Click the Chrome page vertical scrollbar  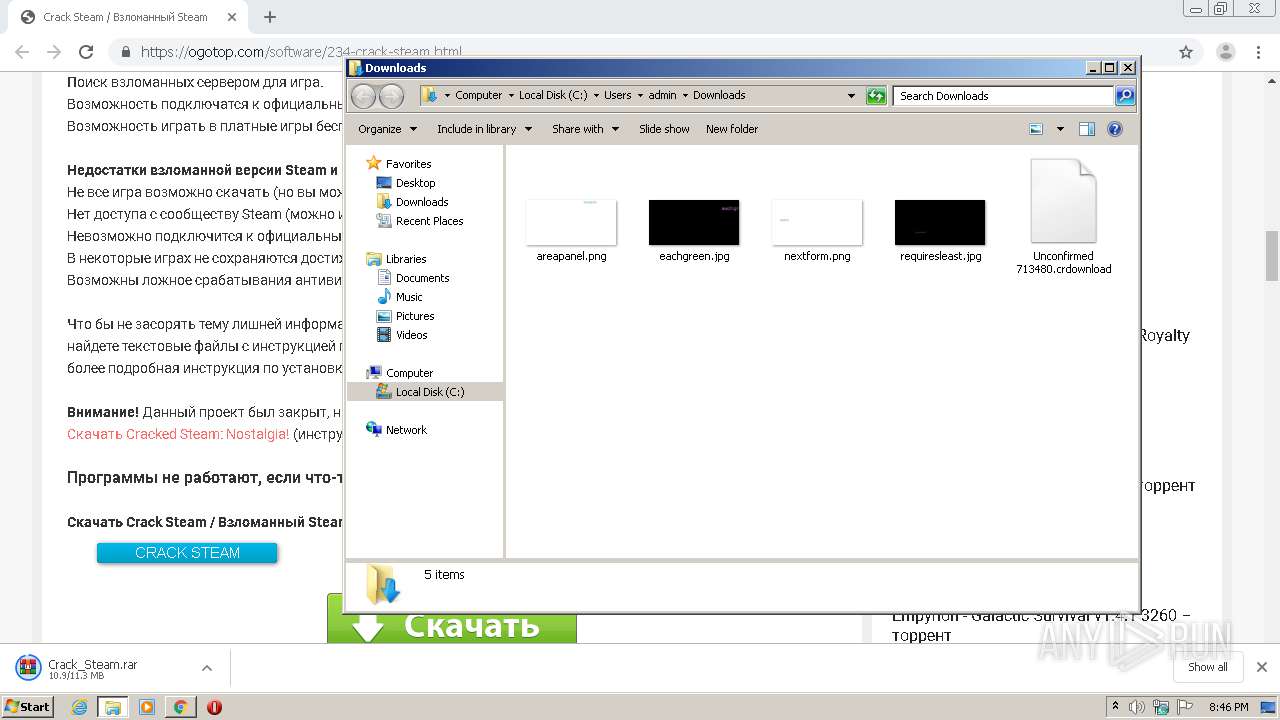coord(1272,257)
